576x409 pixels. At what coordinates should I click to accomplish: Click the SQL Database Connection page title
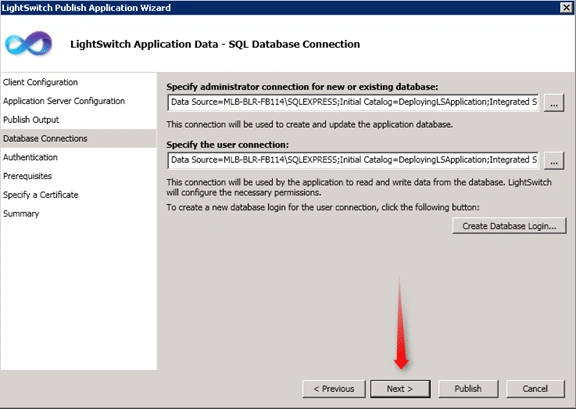pos(215,44)
